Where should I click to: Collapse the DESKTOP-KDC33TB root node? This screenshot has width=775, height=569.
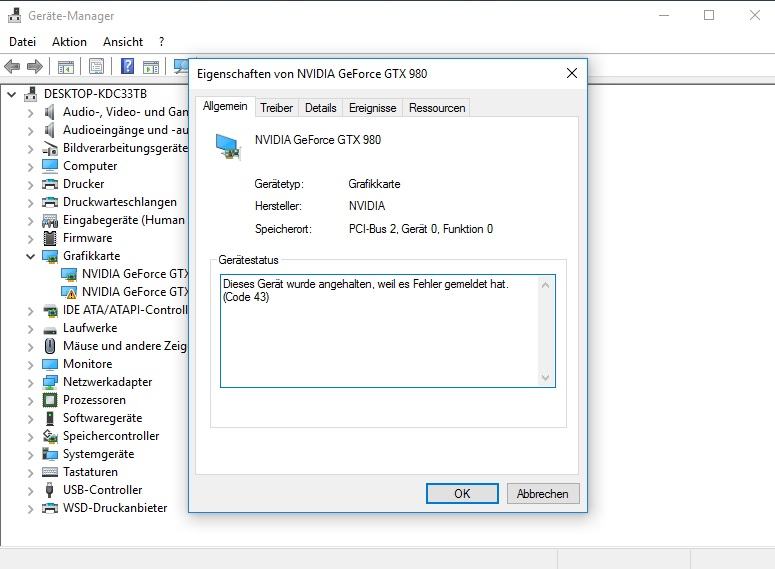[x=12, y=94]
